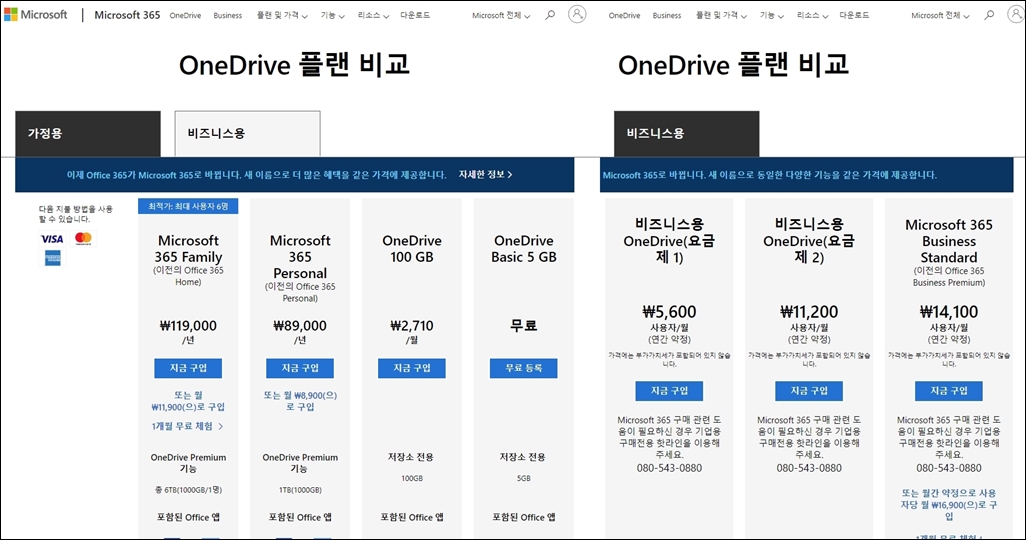Click 080-543-0880 under 요금제 2
The image size is (1026, 540).
pos(809,468)
